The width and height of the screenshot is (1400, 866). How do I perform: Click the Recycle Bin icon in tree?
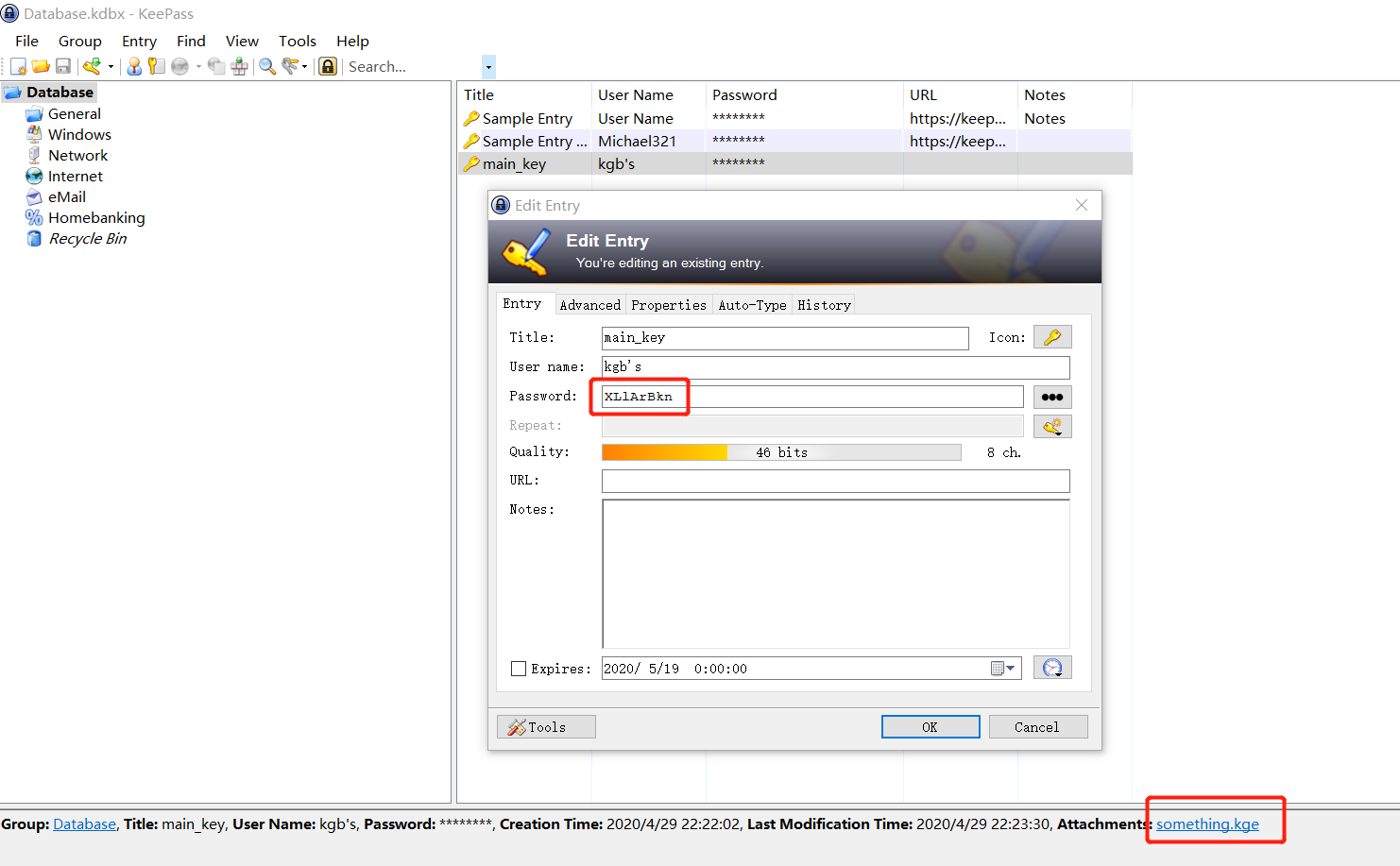point(35,238)
